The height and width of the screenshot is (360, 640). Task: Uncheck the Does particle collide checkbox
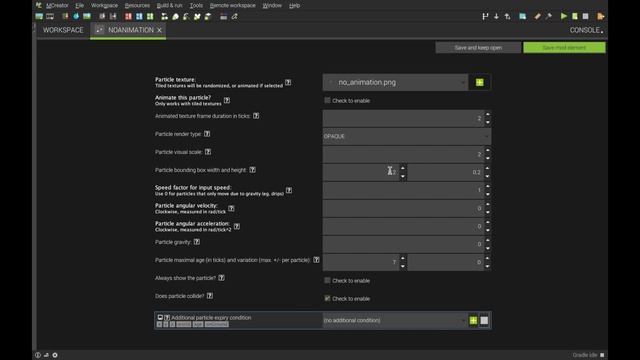(327, 298)
